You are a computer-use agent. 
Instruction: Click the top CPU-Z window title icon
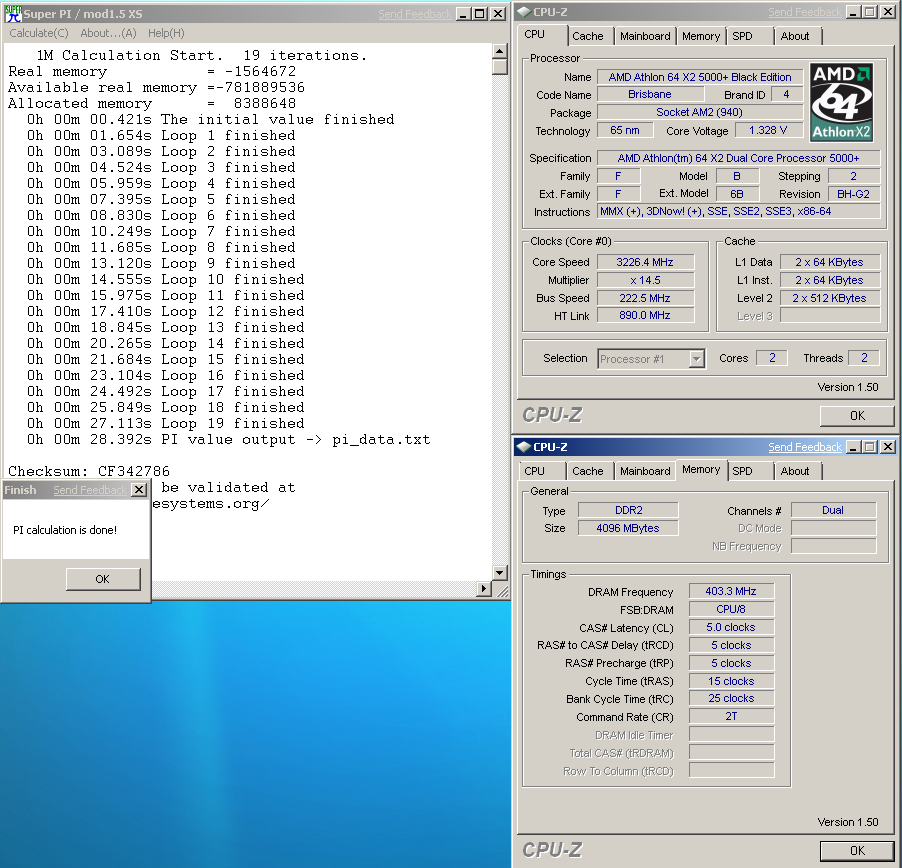click(524, 12)
